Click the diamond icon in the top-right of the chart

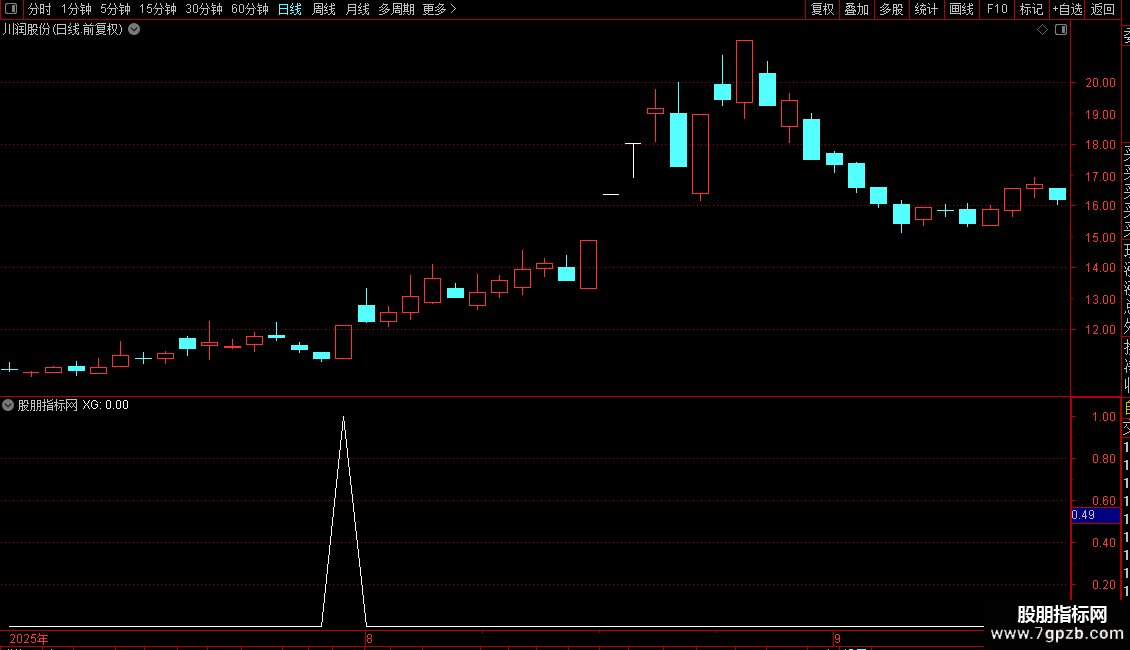tap(1042, 30)
